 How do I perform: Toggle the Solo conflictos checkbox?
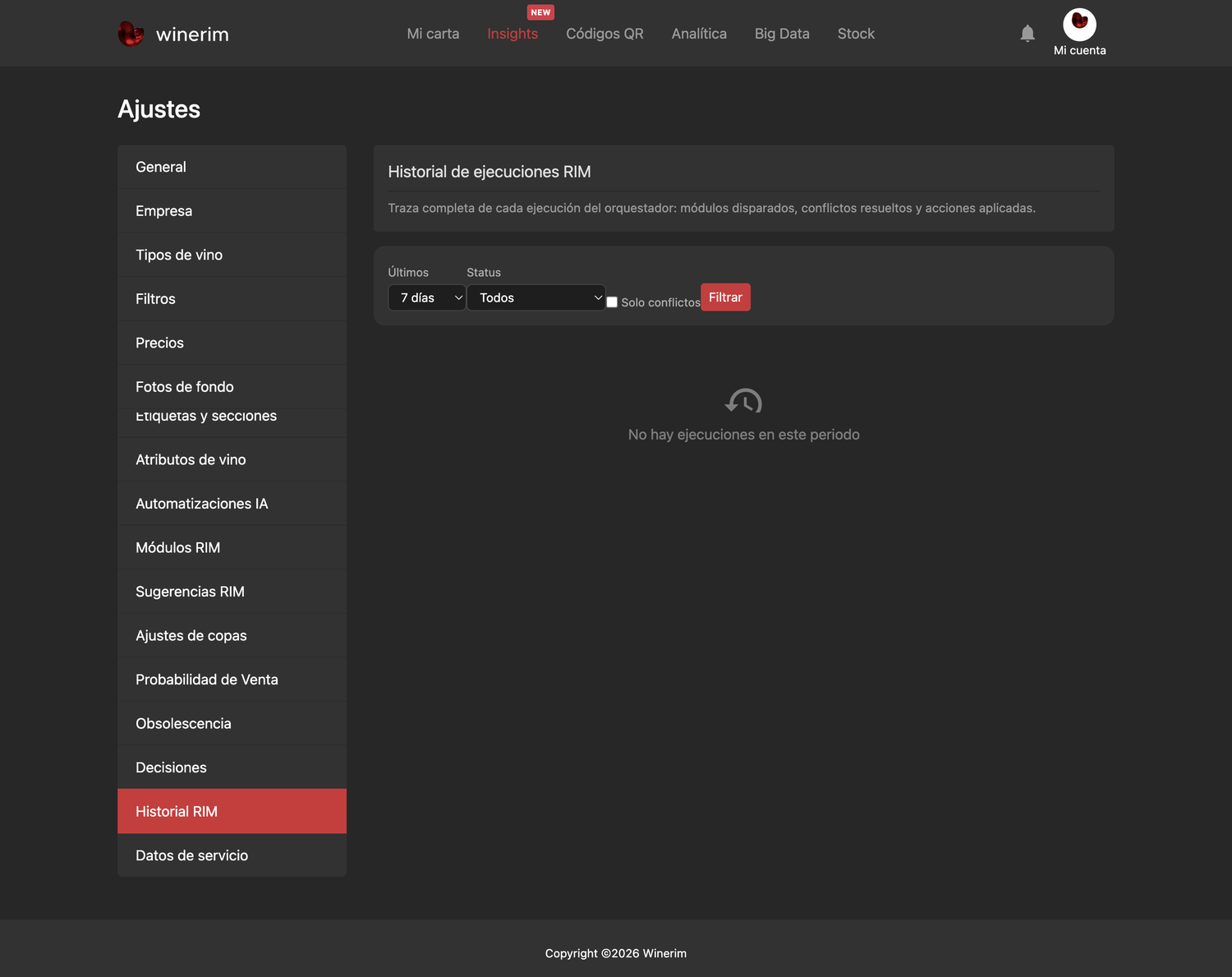(x=612, y=302)
